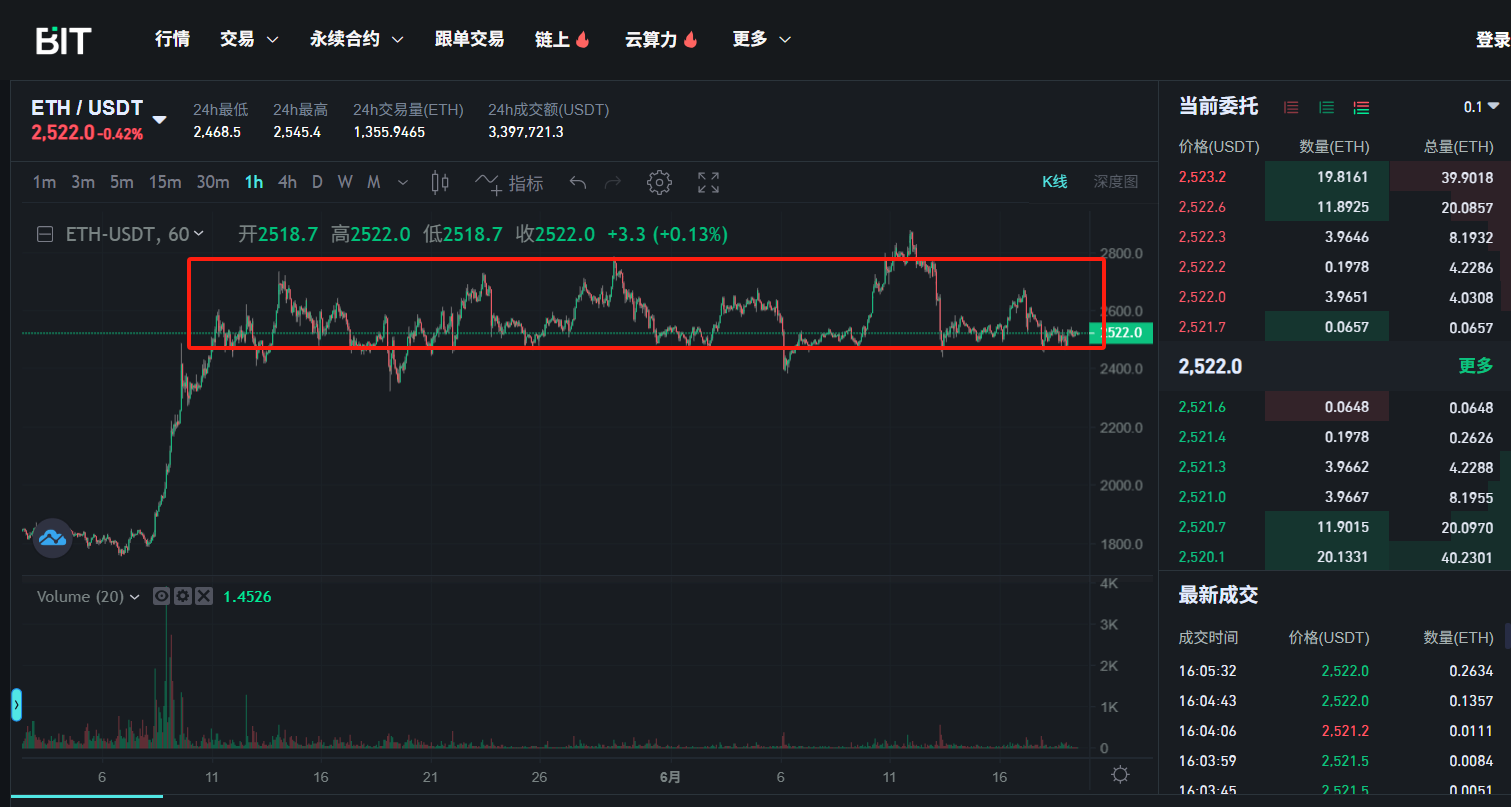The height and width of the screenshot is (807, 1511).
Task: Show only buy orders in order book
Action: point(1326,107)
